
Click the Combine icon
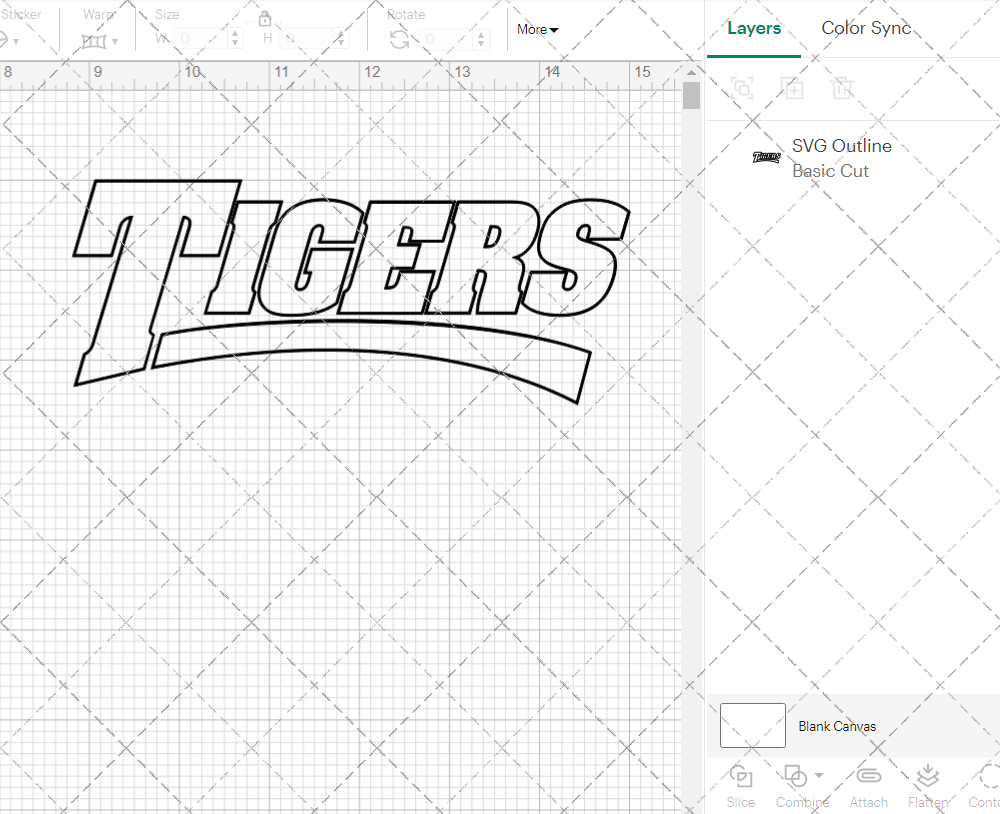click(x=795, y=777)
